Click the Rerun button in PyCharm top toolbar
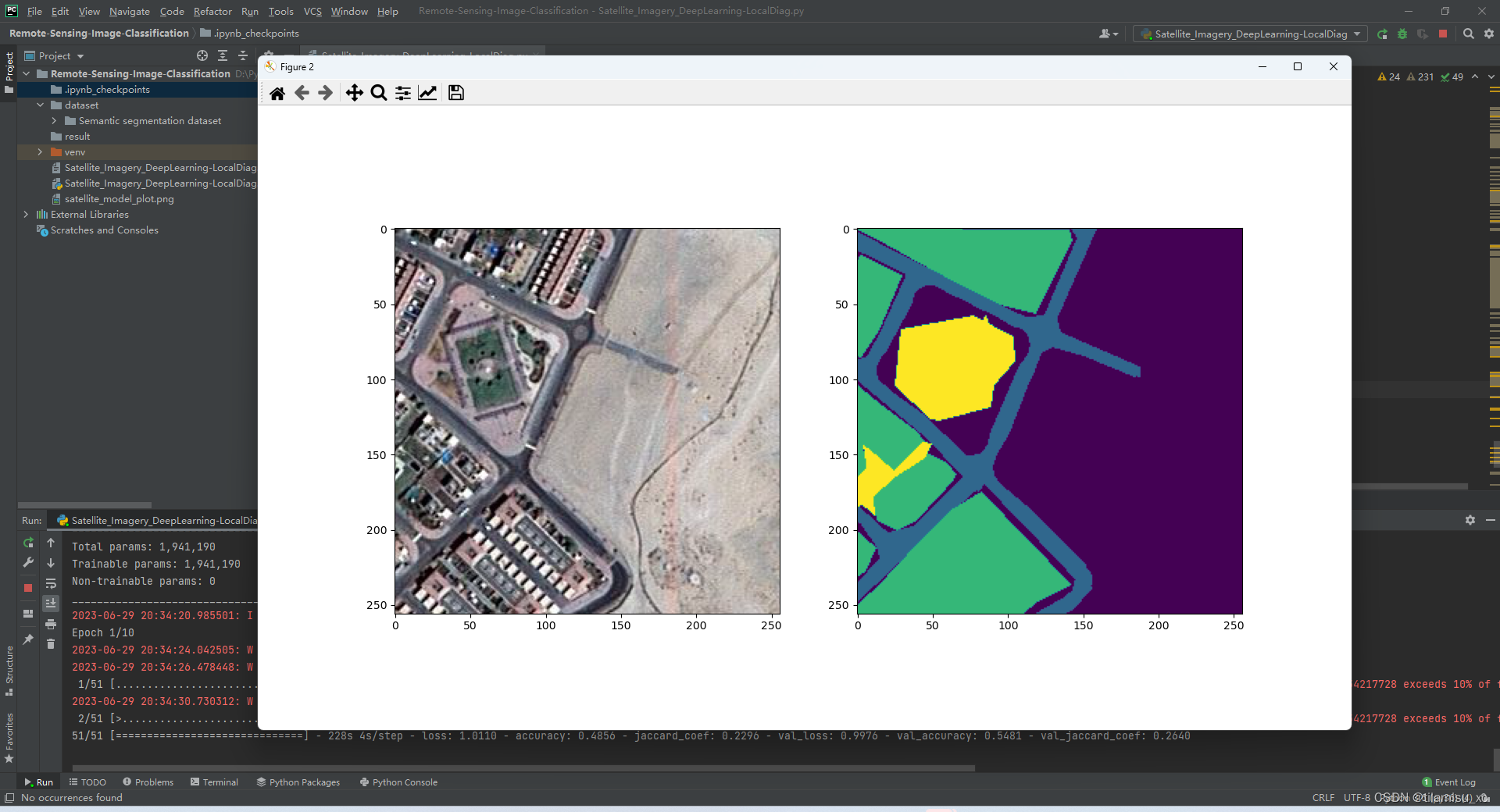 click(x=1382, y=34)
